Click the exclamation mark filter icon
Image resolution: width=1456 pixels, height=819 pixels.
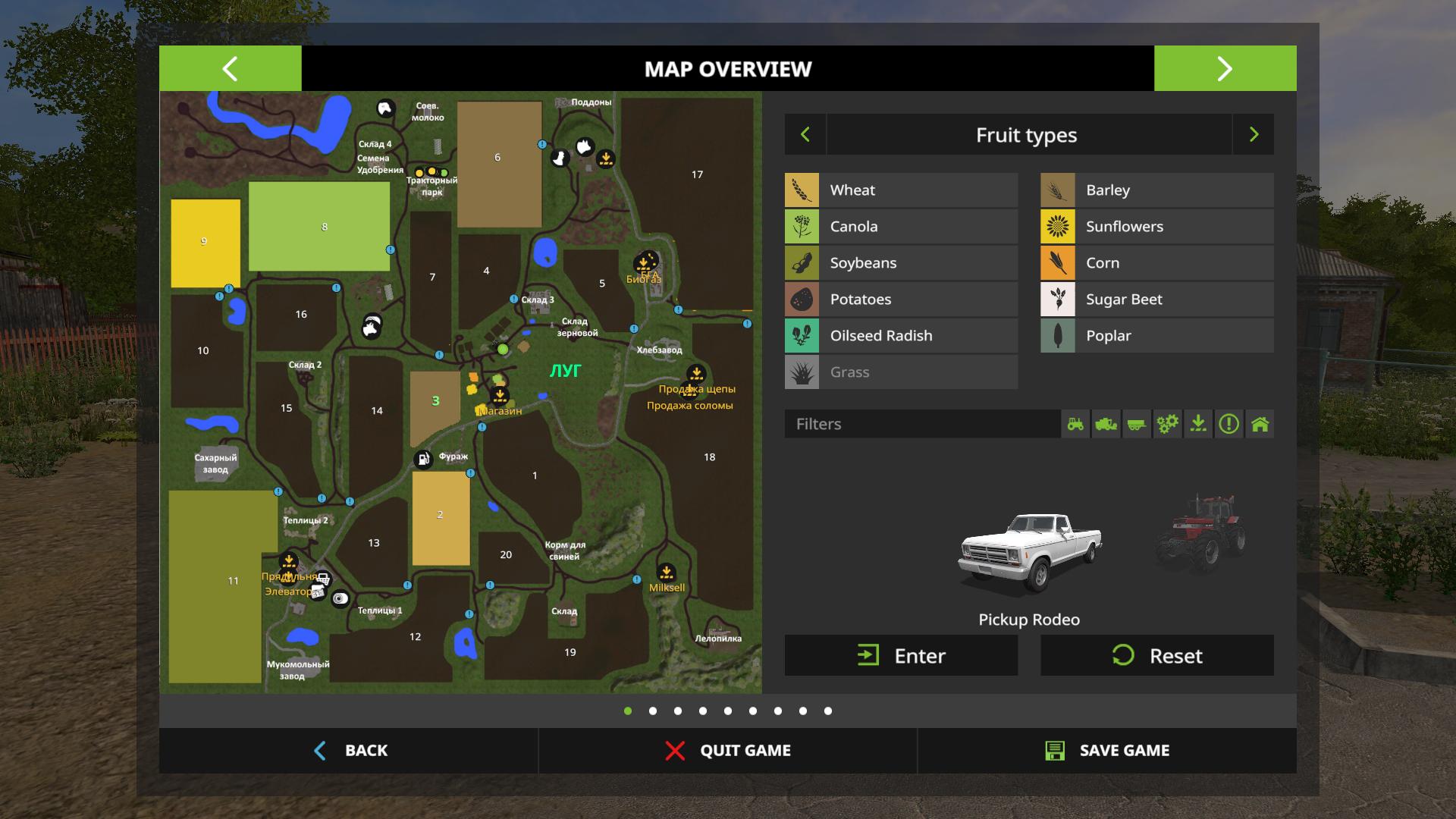click(x=1228, y=424)
